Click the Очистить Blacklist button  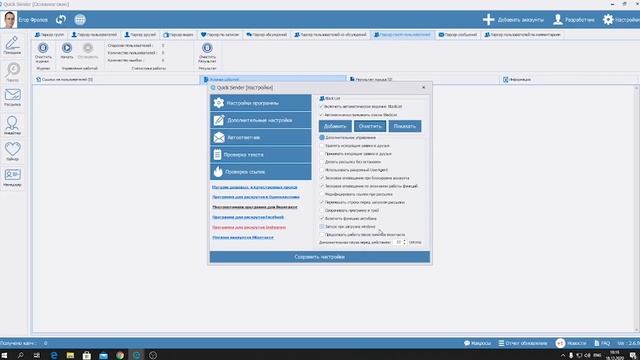pyautogui.click(x=370, y=126)
